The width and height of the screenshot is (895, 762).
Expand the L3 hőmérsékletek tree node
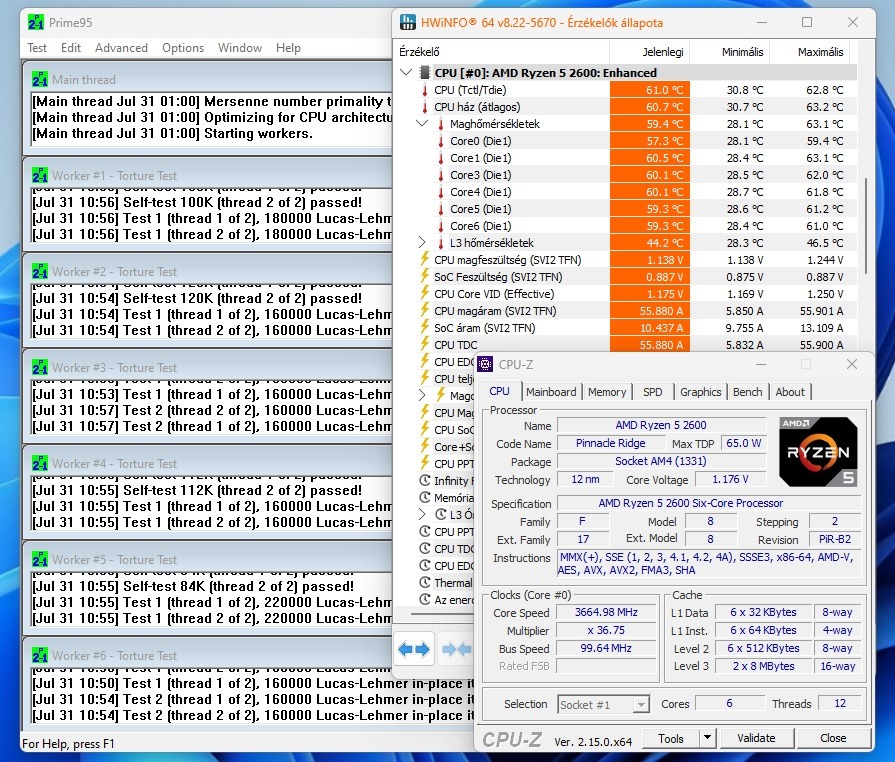click(422, 243)
